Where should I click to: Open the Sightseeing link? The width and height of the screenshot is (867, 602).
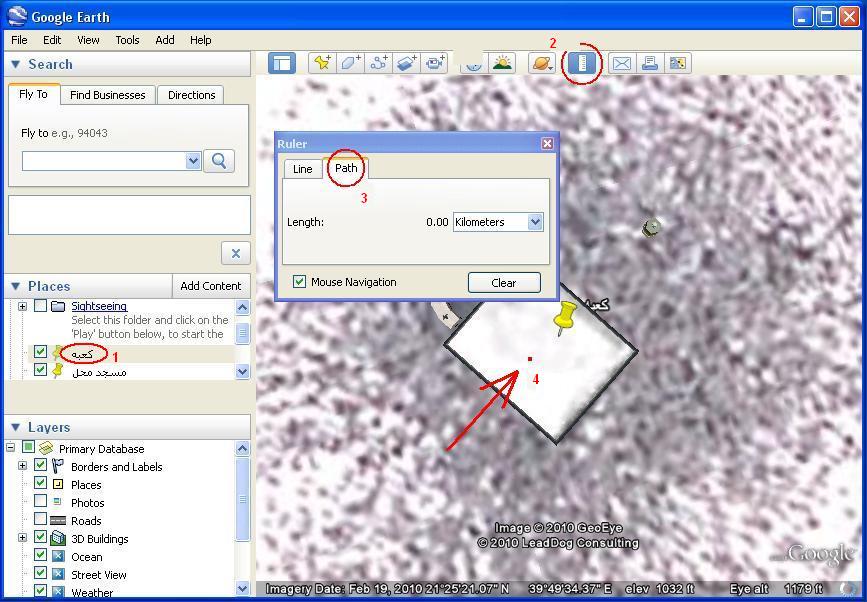[99, 306]
